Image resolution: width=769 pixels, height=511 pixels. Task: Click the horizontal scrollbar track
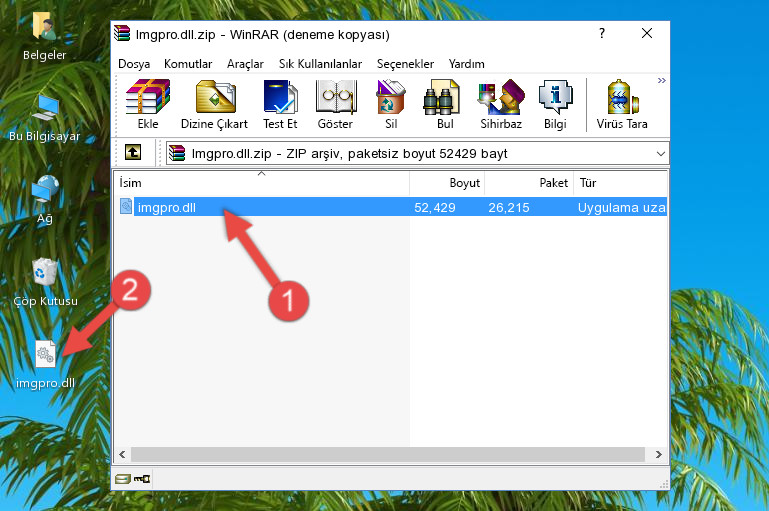[x=387, y=455]
